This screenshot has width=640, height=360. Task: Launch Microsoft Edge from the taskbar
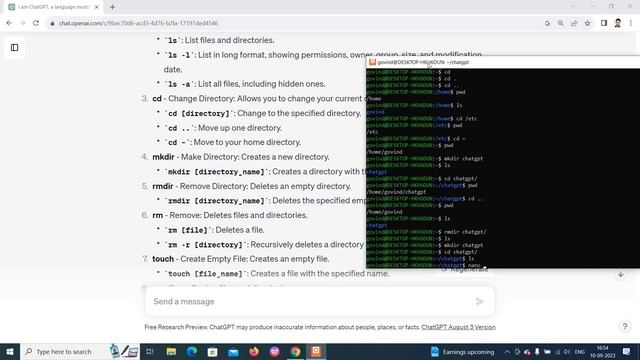[192, 351]
